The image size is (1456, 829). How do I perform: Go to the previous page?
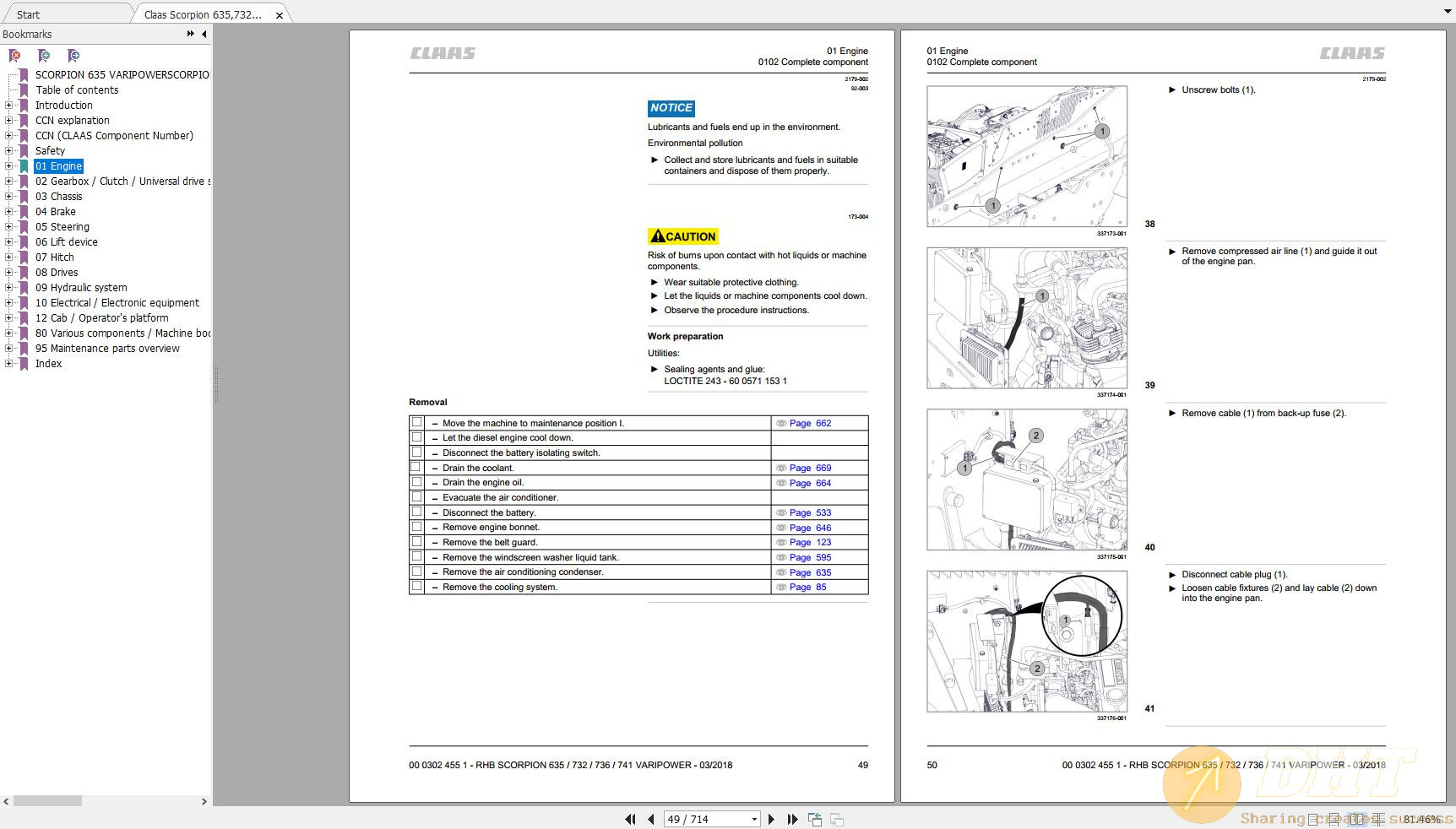pyautogui.click(x=650, y=819)
